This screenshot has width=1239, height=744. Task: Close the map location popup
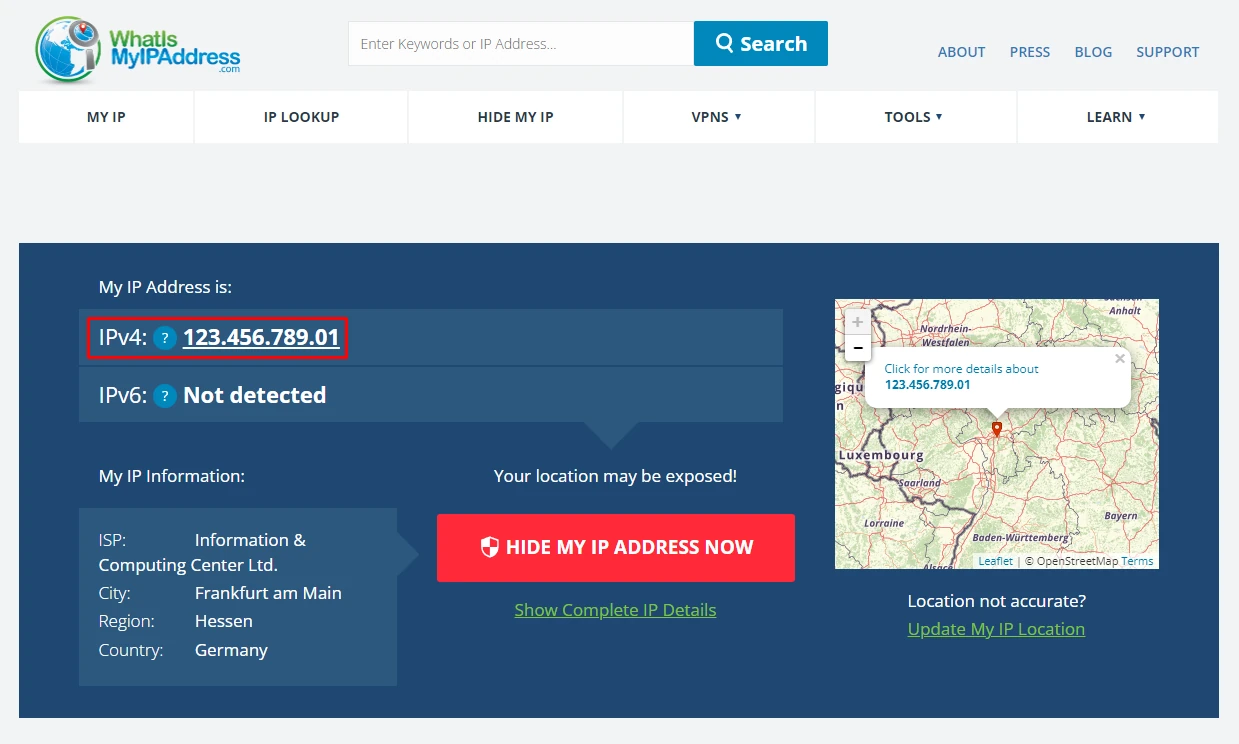click(1119, 359)
